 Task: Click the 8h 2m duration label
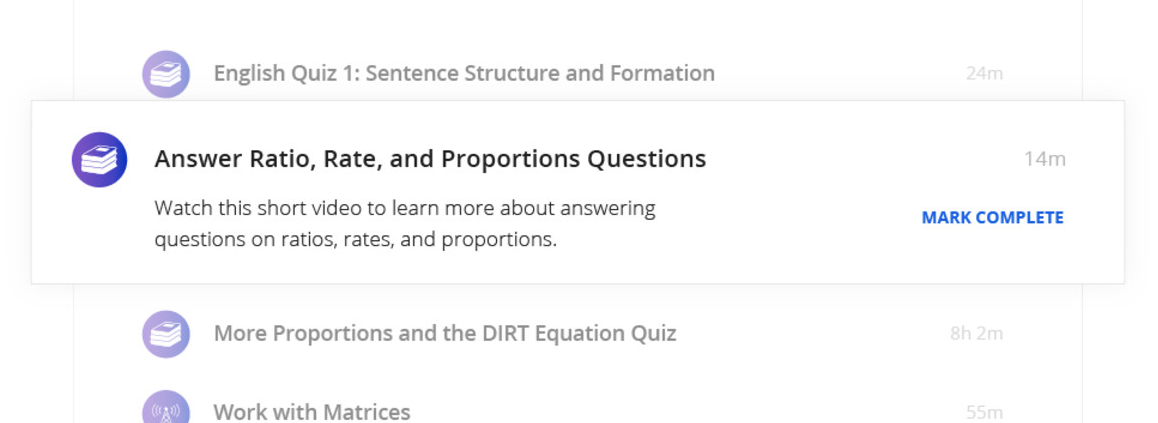point(976,334)
